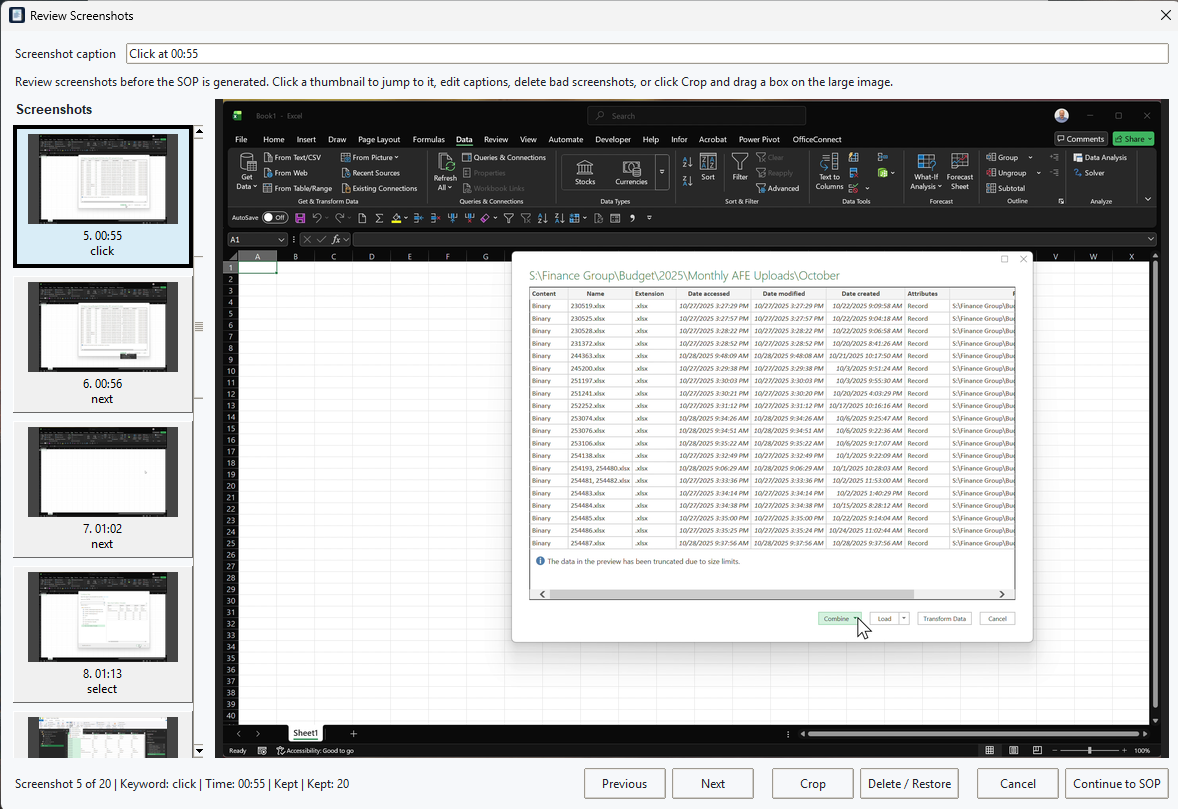Select thumbnail 7. 01:02 next
This screenshot has width=1178, height=809.
(x=103, y=489)
